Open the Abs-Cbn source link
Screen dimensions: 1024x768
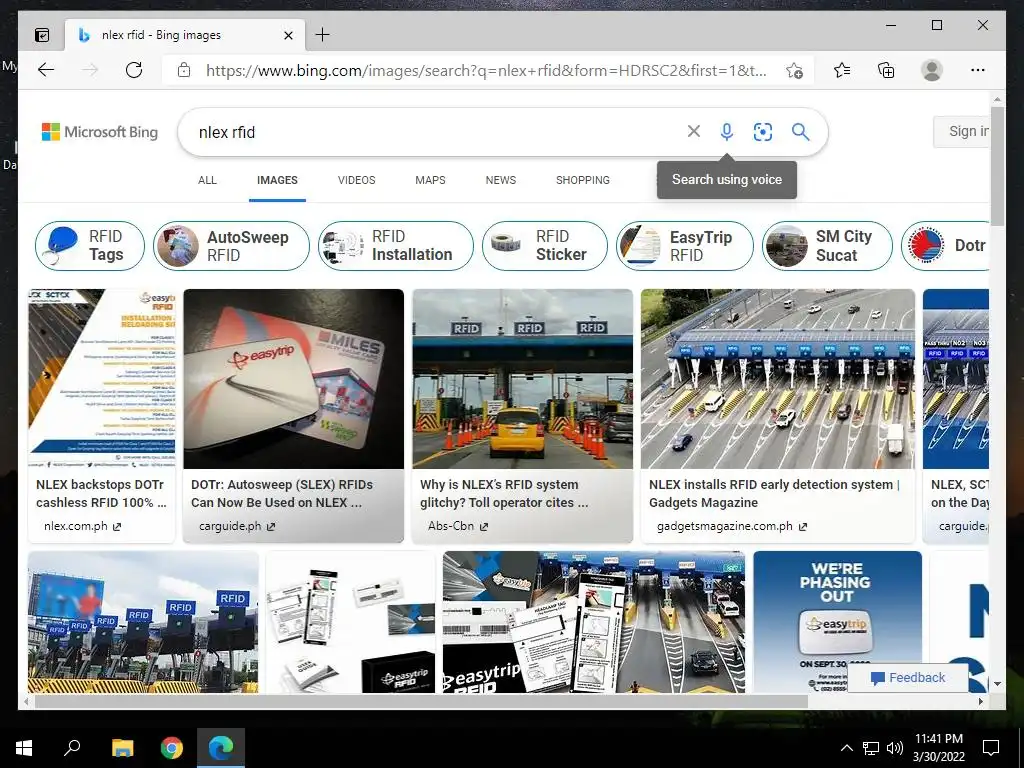click(x=458, y=526)
